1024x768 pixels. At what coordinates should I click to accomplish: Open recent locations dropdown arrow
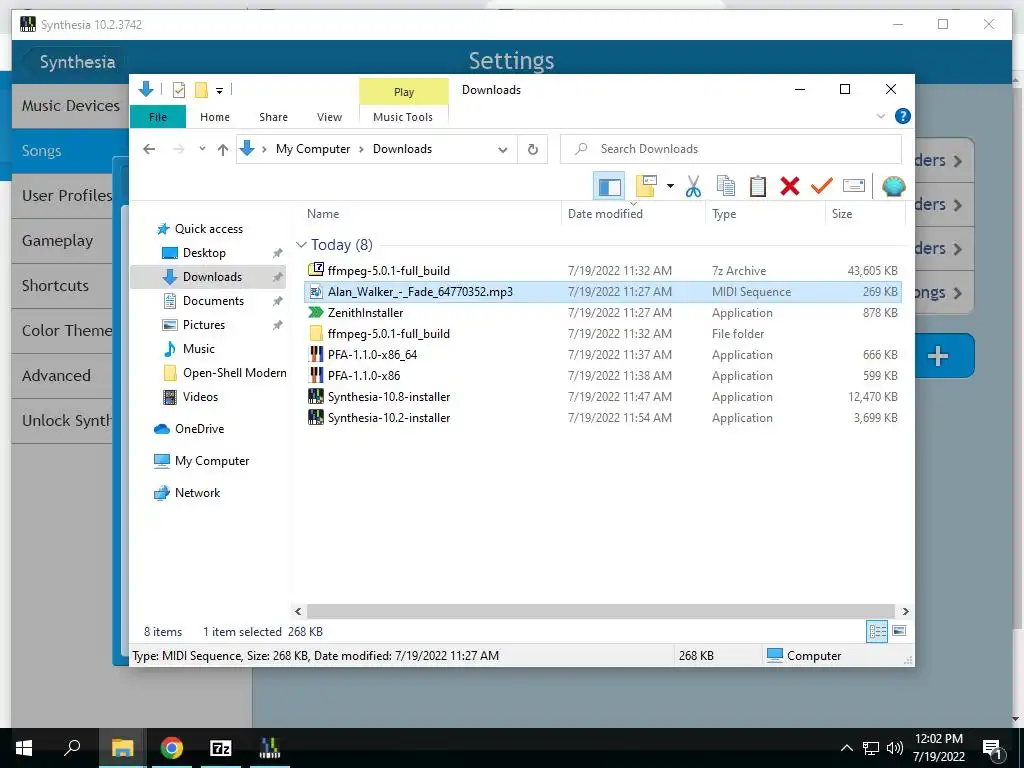(202, 149)
